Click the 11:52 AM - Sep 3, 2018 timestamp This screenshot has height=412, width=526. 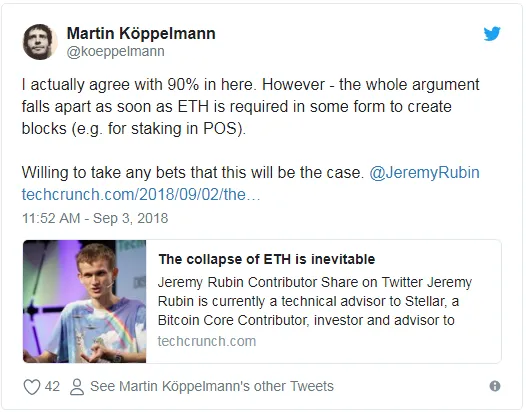point(95,218)
